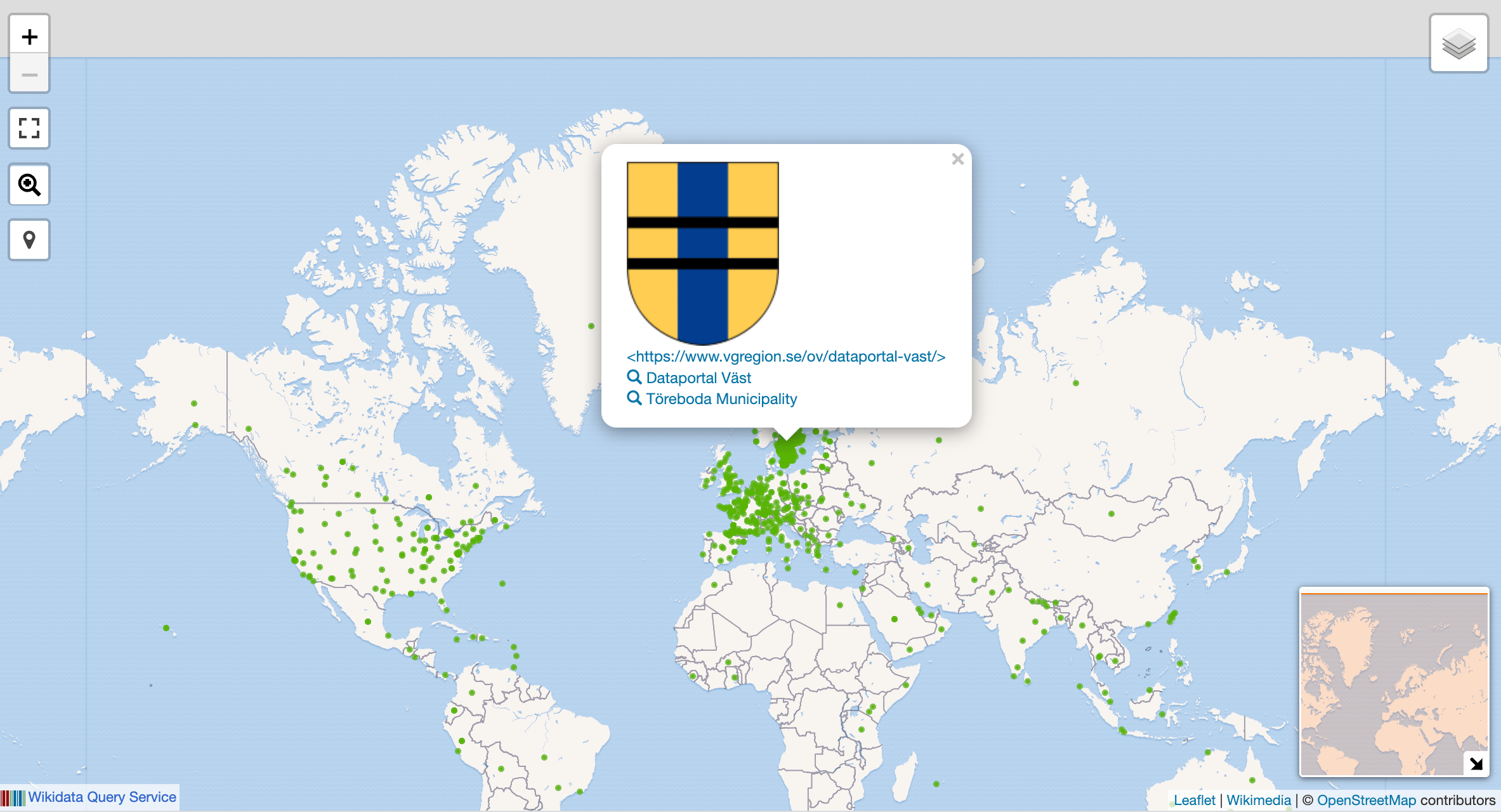Click the Dataportal Väst search icon
Image resolution: width=1501 pixels, height=812 pixels.
pos(634,377)
